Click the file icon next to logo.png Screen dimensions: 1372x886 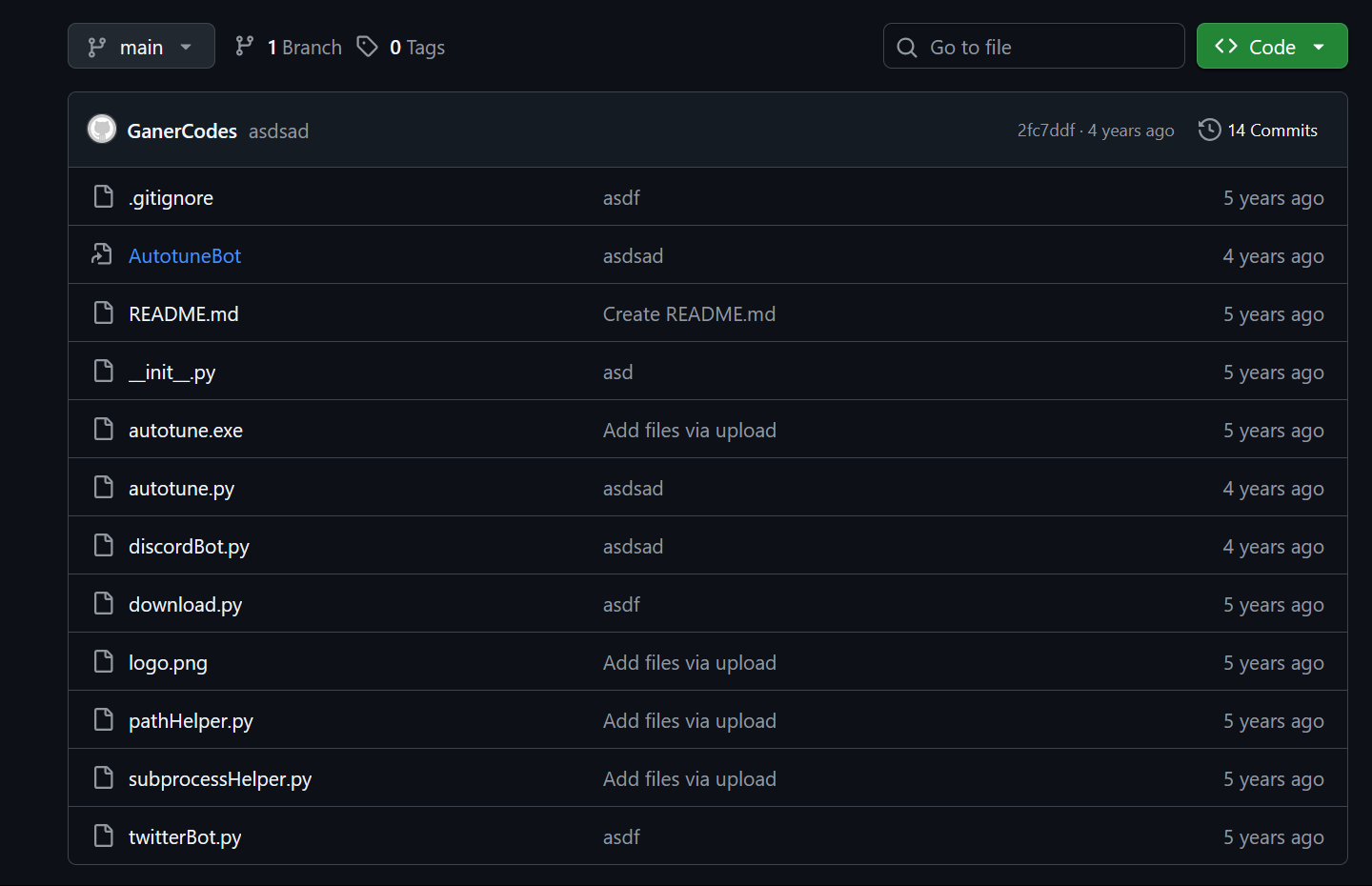(103, 661)
